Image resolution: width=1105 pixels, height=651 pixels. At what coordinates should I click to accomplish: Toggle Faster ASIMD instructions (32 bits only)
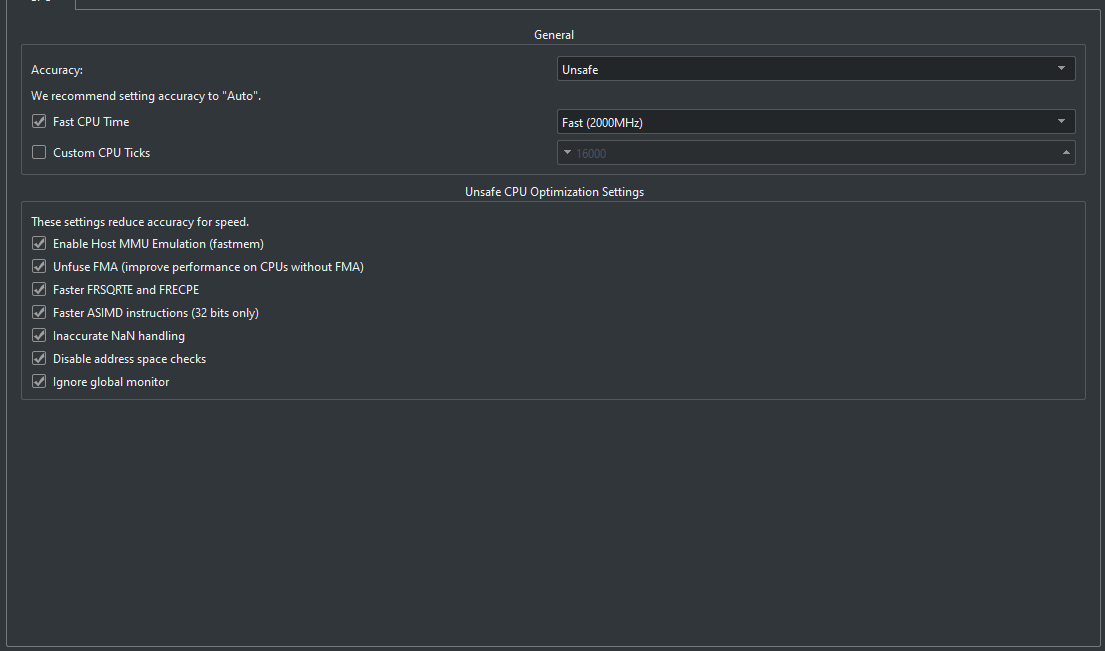pyautogui.click(x=39, y=312)
